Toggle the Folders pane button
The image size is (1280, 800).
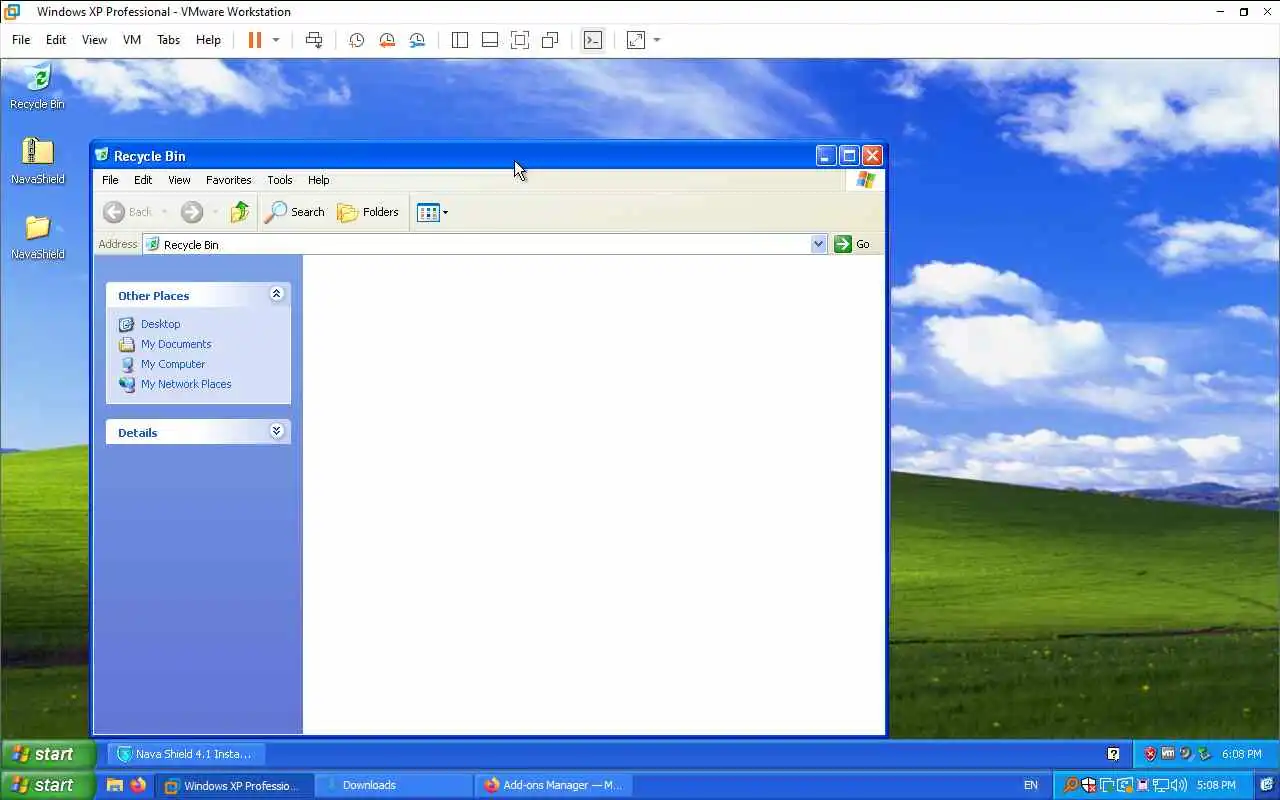pyautogui.click(x=368, y=212)
